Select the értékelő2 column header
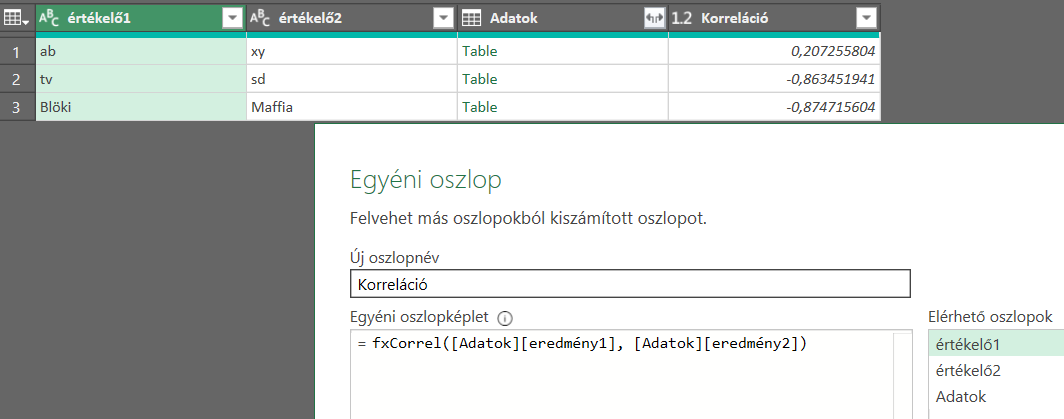The width and height of the screenshot is (1064, 419). click(352, 19)
